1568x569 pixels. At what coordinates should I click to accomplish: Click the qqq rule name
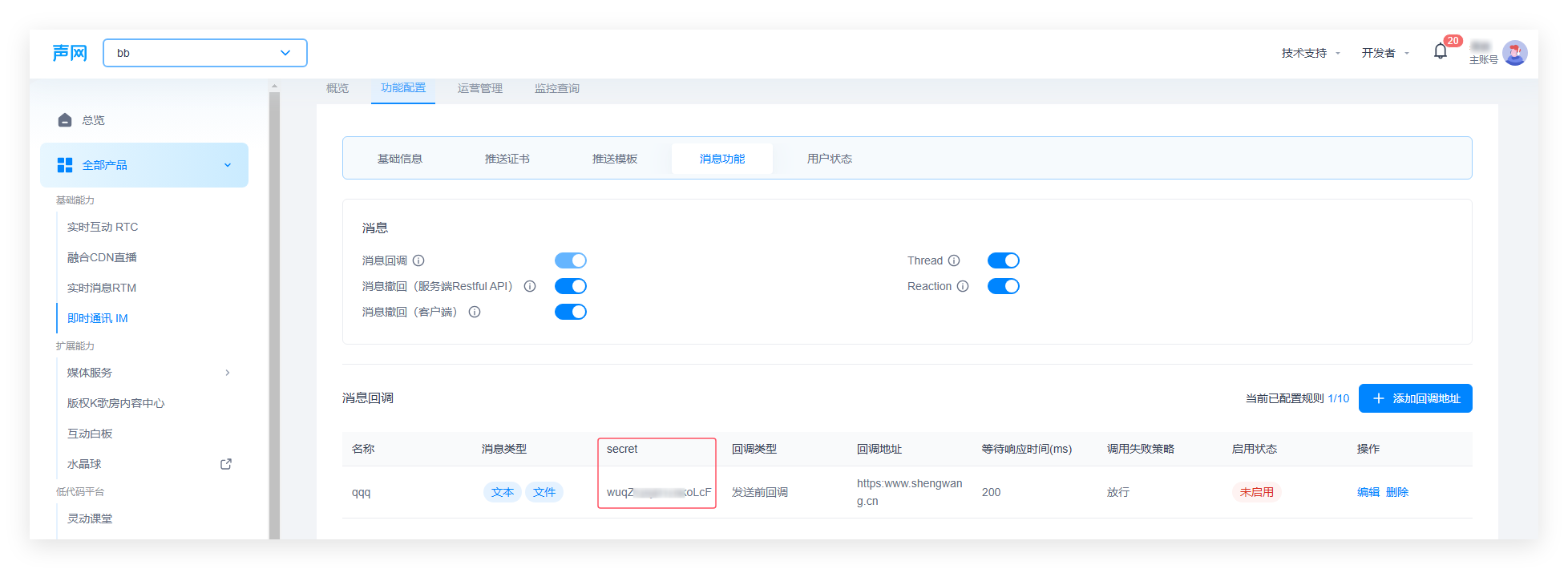click(x=362, y=492)
